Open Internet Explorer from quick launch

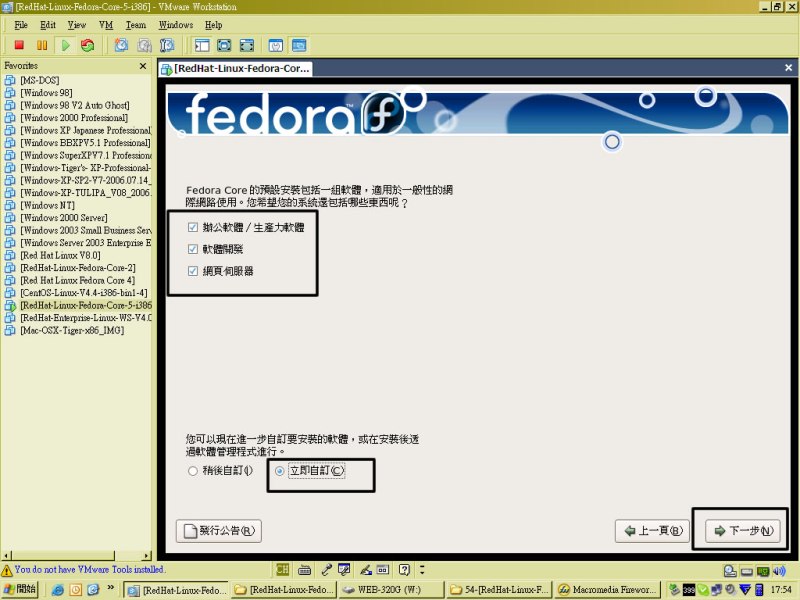pos(58,590)
